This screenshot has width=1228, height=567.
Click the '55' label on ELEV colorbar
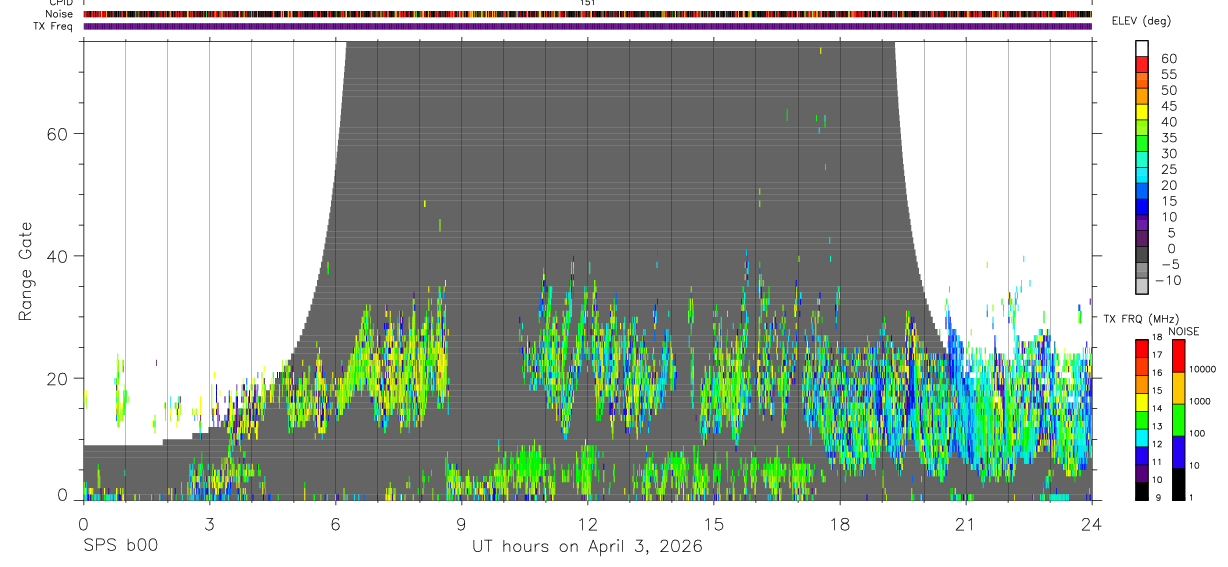(x=1168, y=74)
